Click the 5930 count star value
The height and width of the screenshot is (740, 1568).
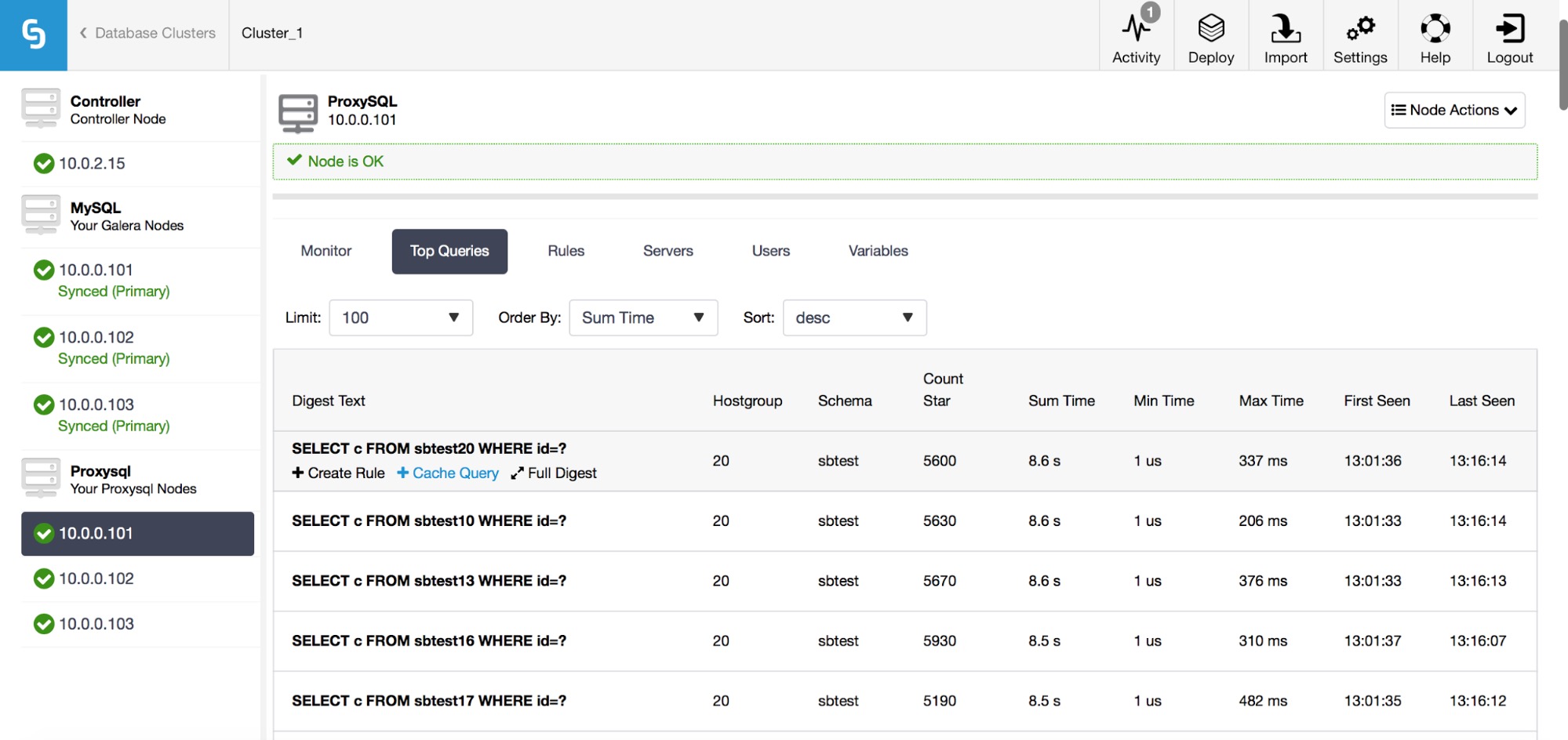940,640
